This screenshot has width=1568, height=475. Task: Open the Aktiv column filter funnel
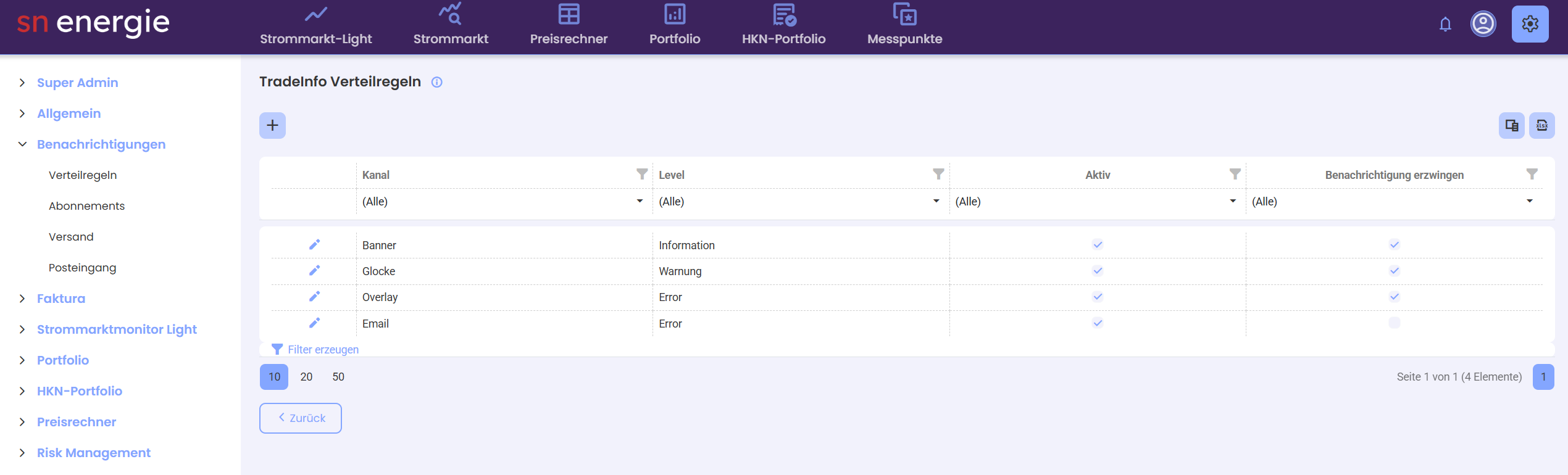tap(1235, 175)
